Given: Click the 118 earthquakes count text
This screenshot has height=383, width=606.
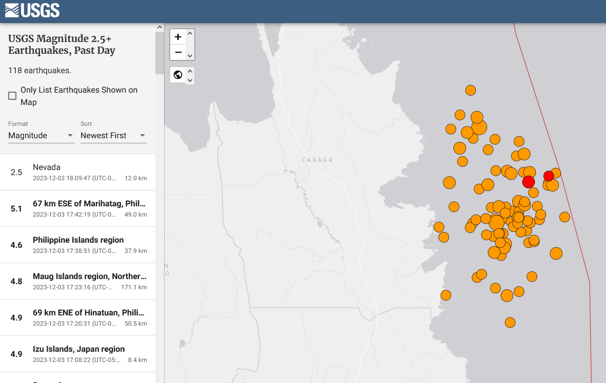Looking at the screenshot, I should (x=40, y=70).
